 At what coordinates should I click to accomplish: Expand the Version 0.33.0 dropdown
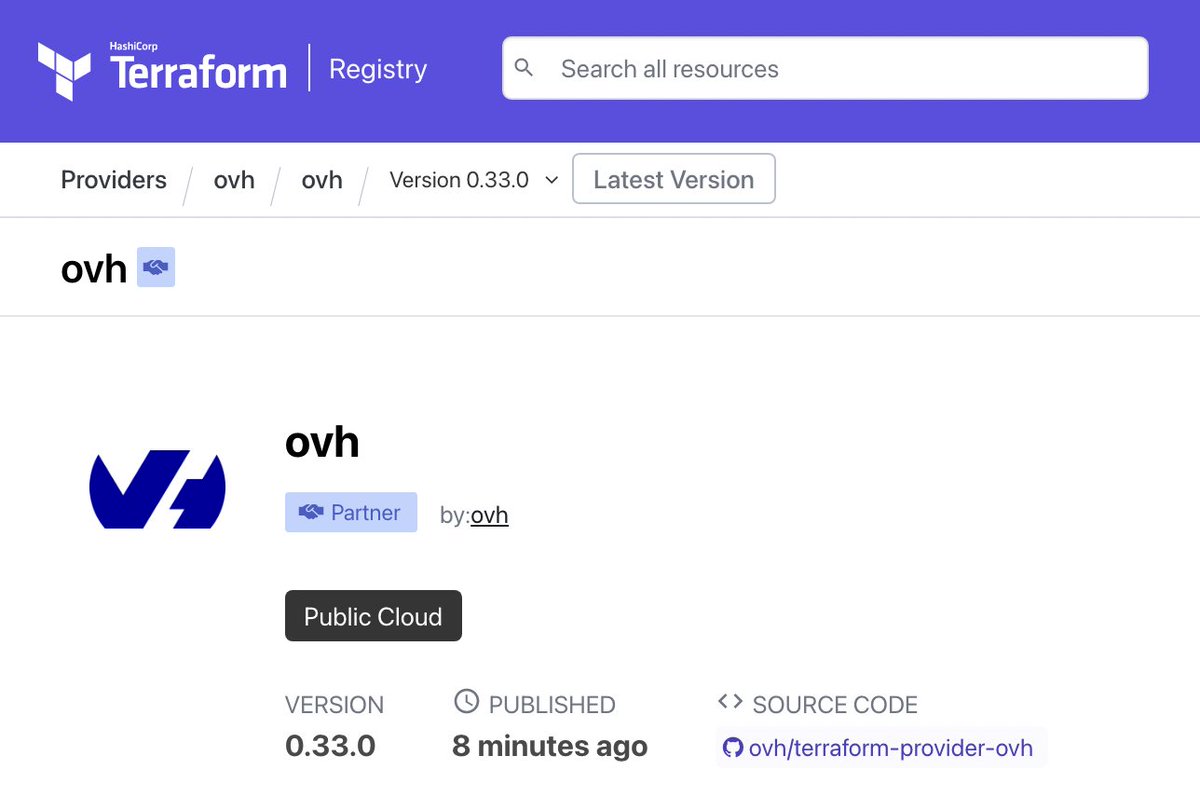[x=474, y=180]
